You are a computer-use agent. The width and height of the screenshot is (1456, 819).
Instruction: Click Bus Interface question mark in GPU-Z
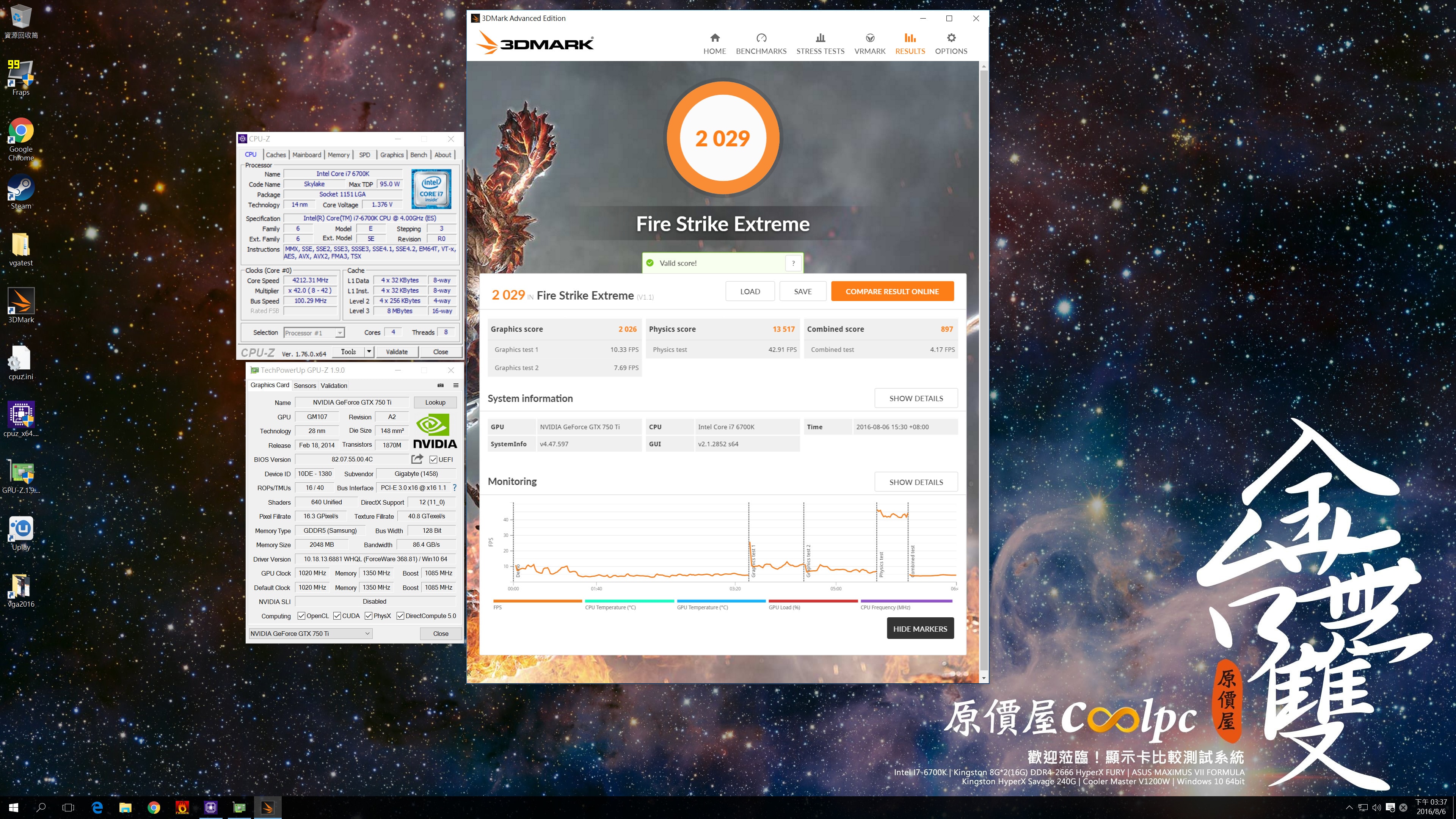[455, 487]
